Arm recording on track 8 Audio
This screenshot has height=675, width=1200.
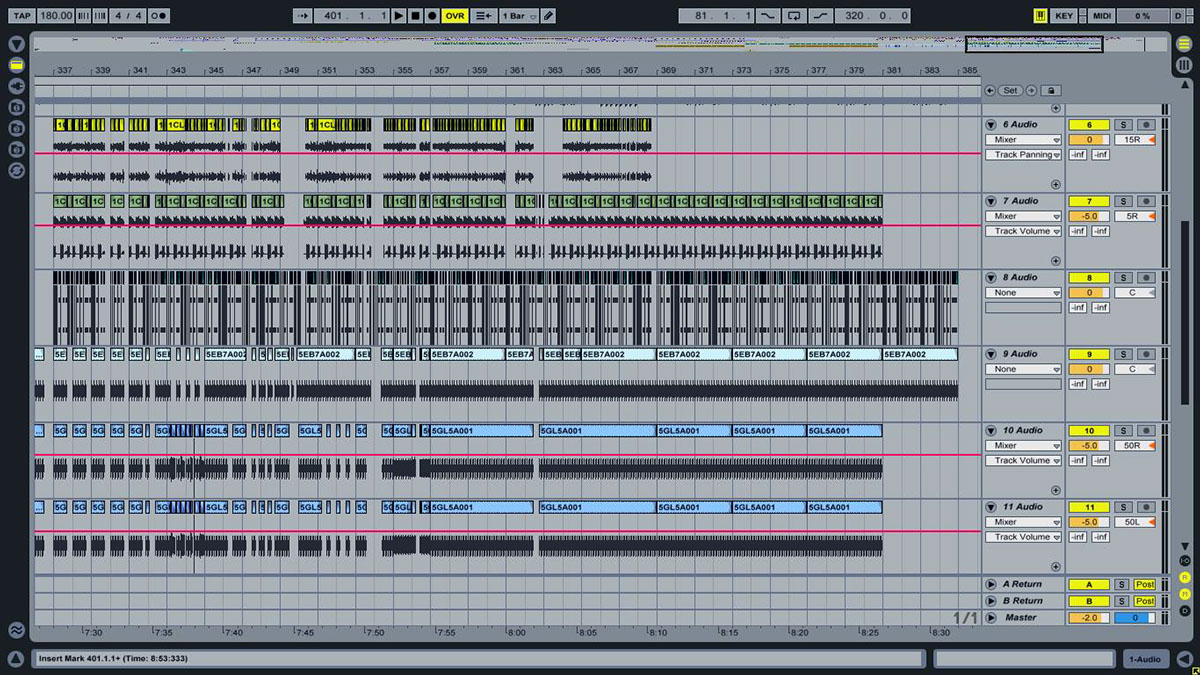(1146, 278)
